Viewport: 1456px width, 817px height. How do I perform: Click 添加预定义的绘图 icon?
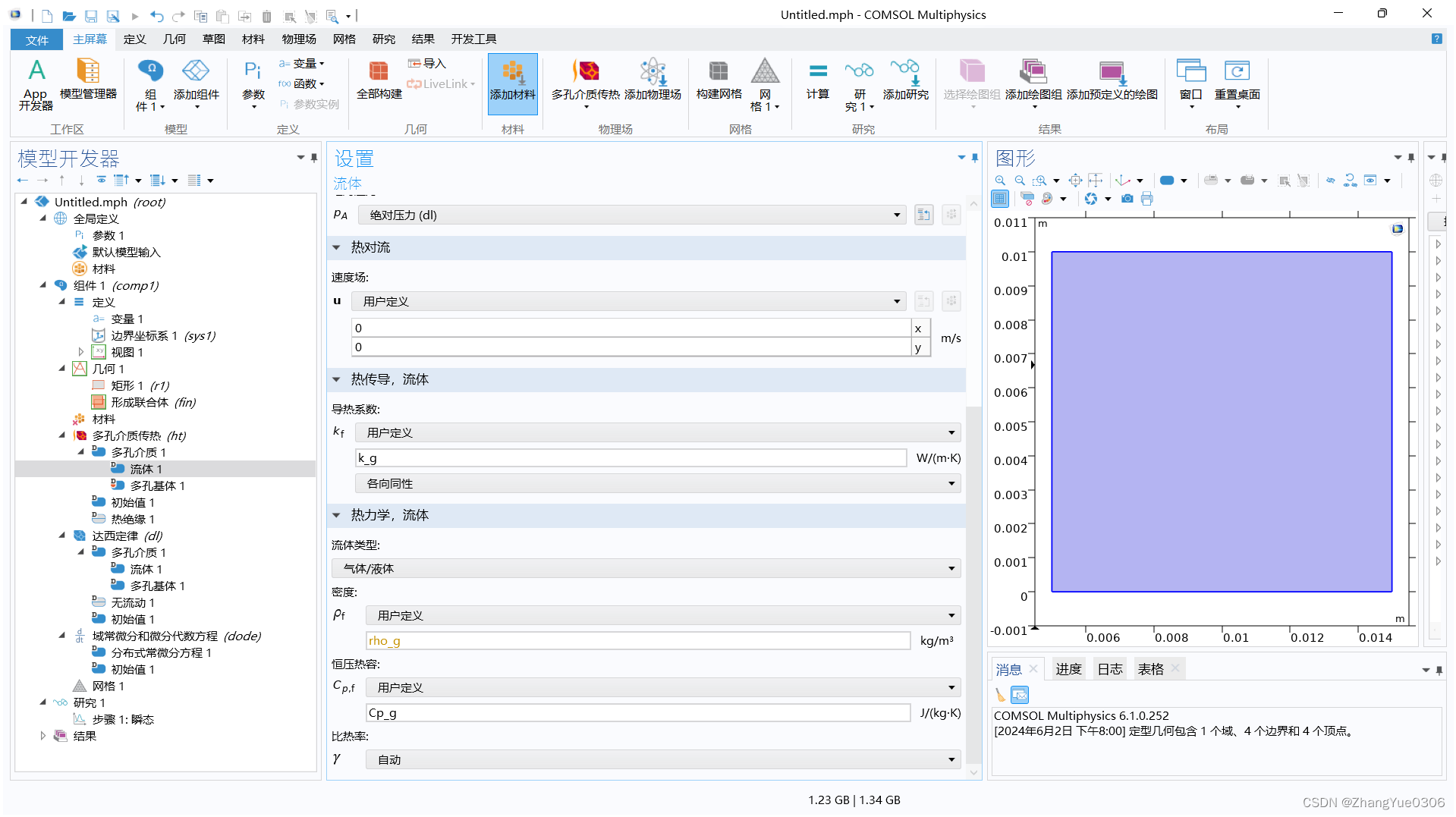(1112, 79)
